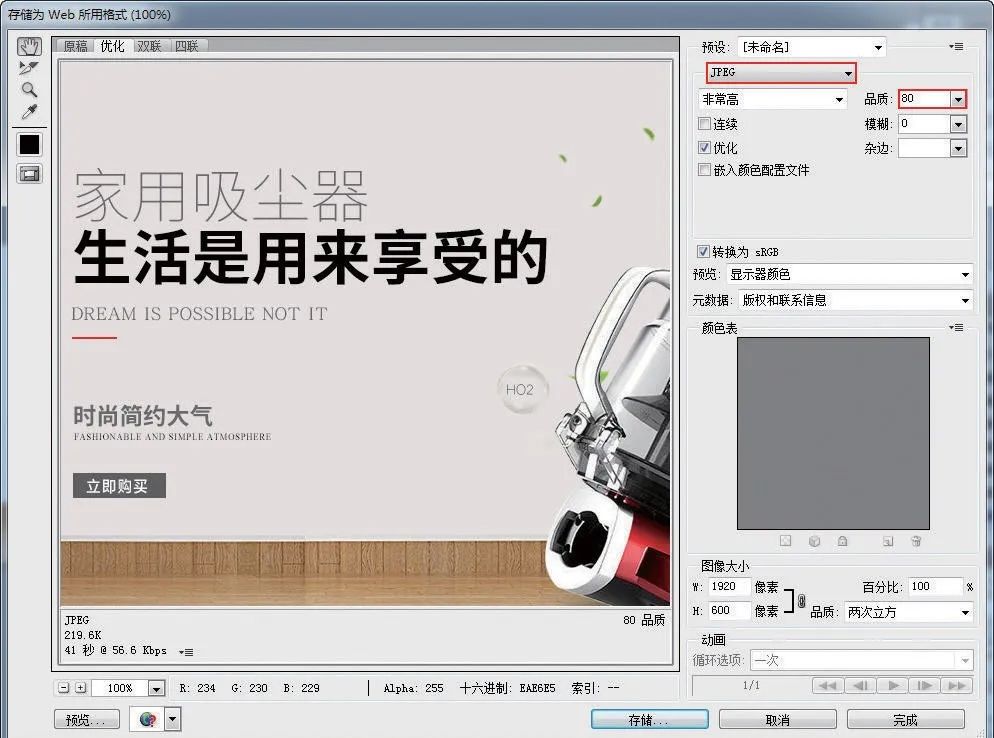Screen dimensions: 994x738
Task: Click the hex value EAE6E5 text
Action: tap(537, 688)
